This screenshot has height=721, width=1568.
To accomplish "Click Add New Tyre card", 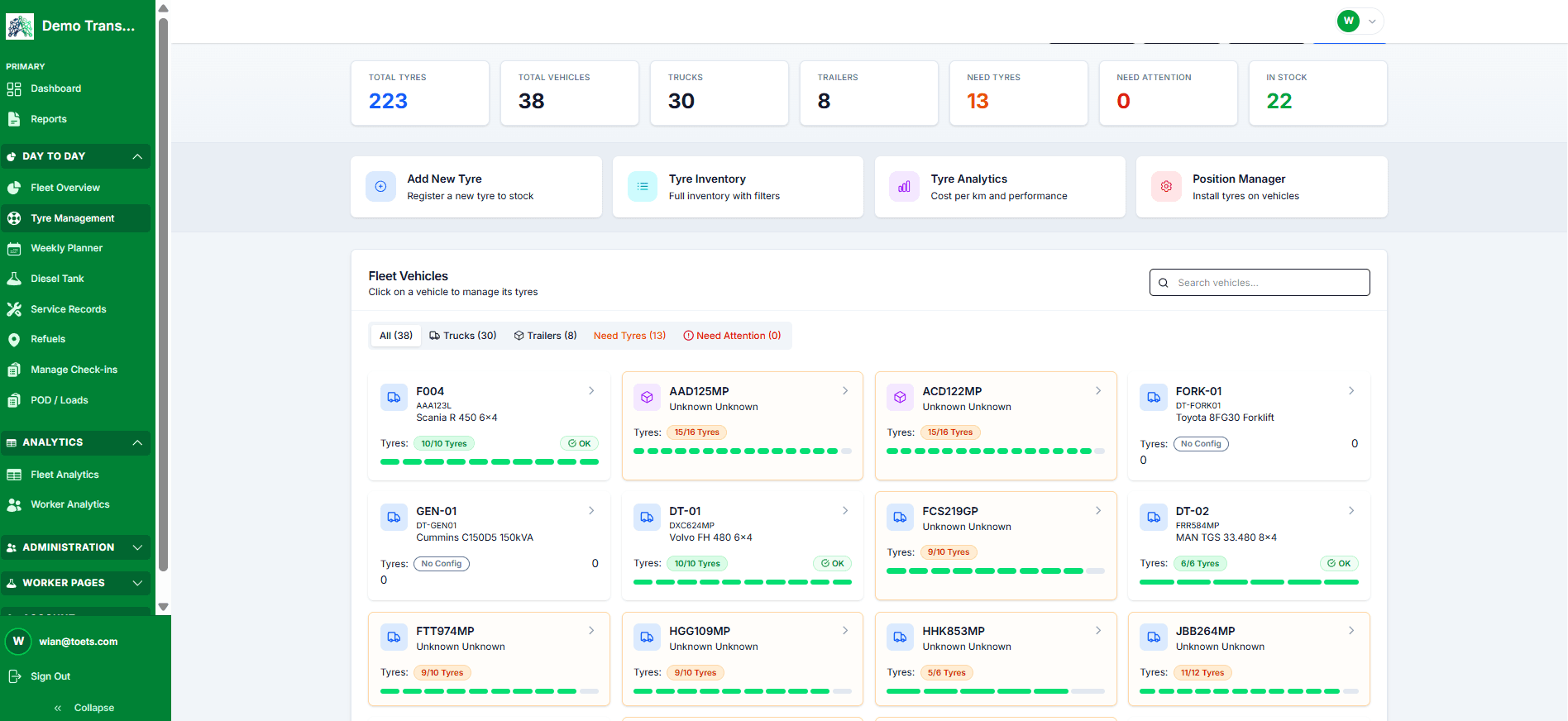I will click(476, 187).
